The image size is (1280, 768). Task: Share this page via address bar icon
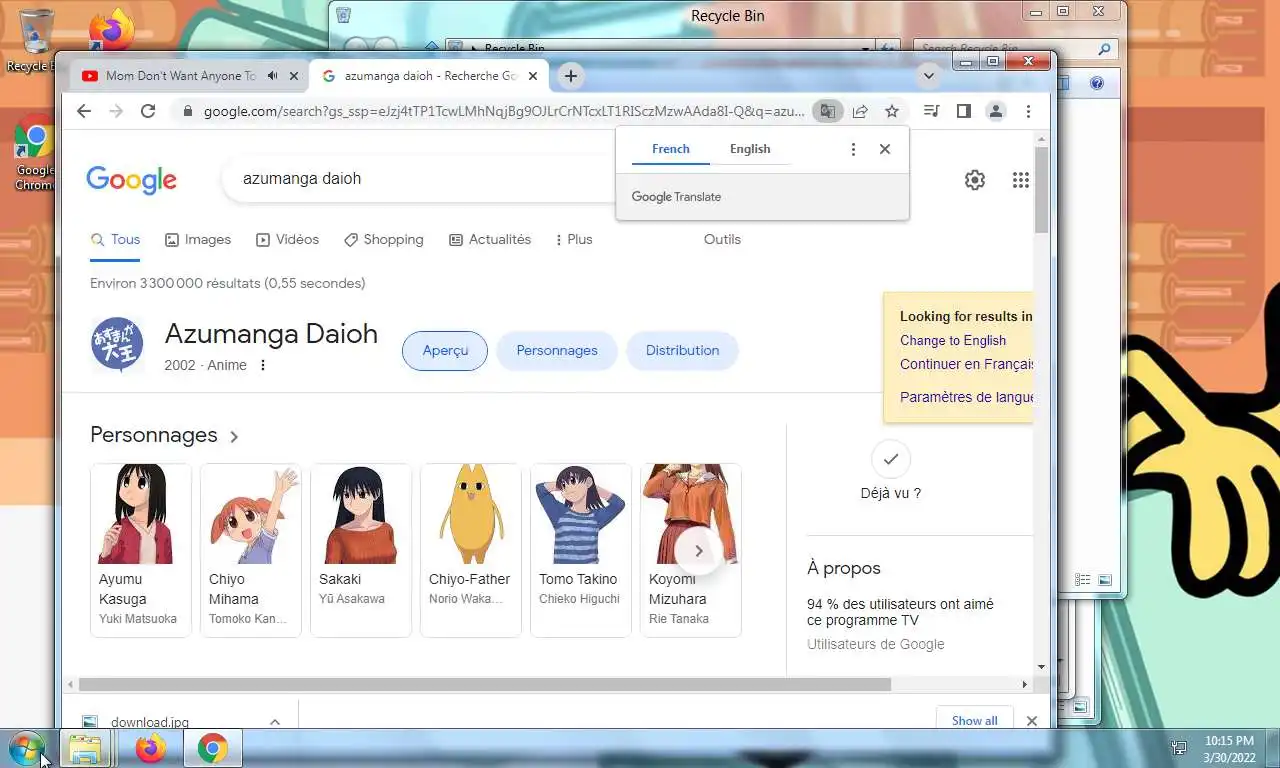(x=860, y=111)
